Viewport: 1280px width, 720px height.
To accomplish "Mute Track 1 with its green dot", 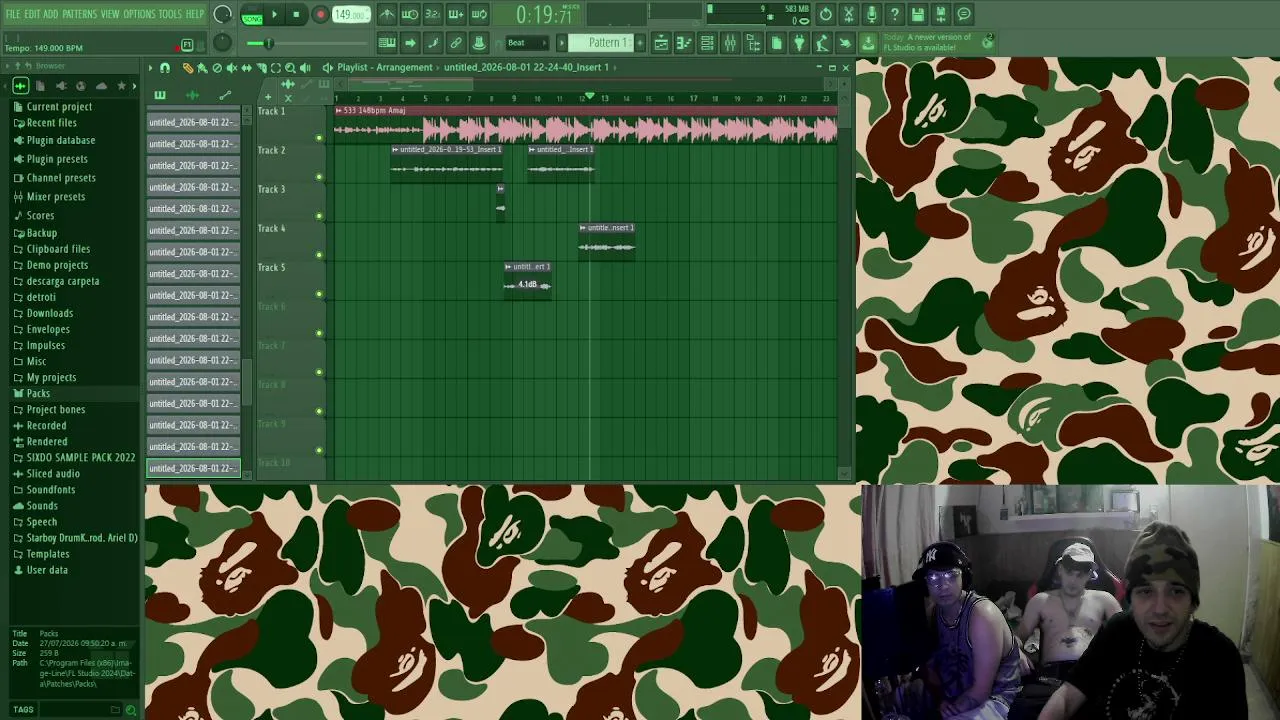I will pos(319,138).
